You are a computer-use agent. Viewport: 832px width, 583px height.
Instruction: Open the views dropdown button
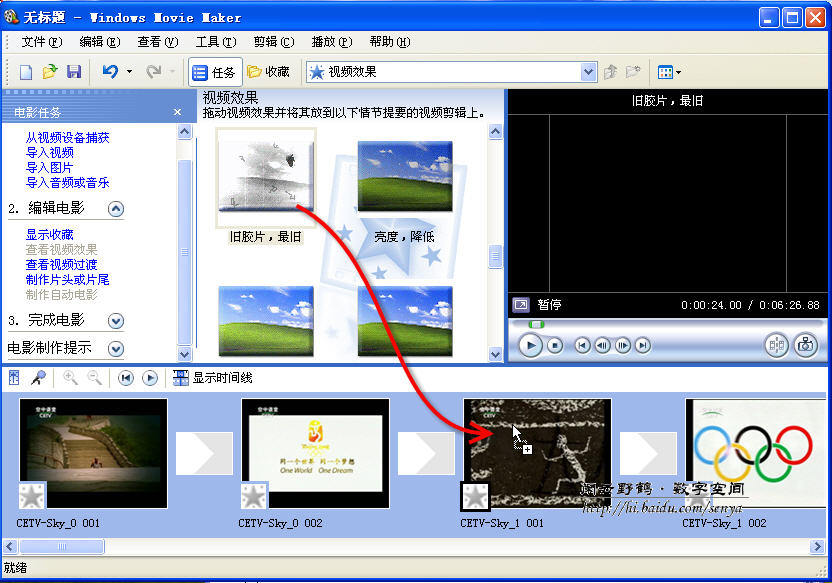point(669,72)
